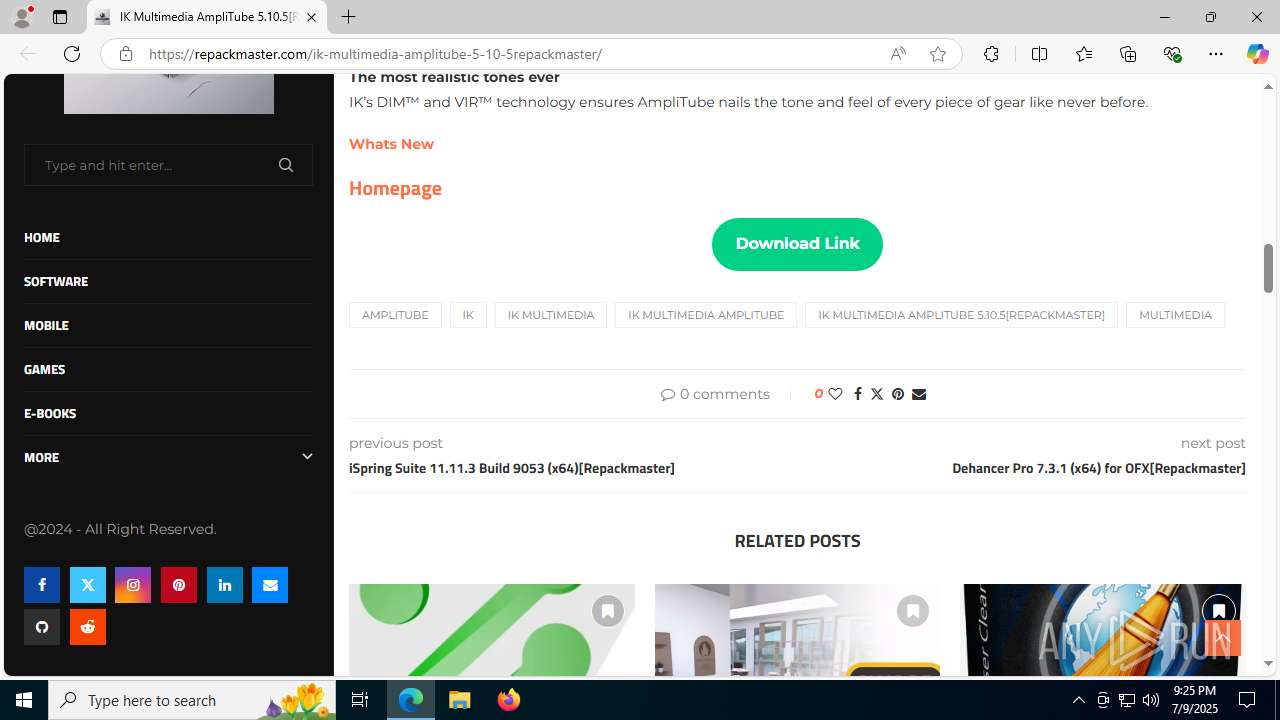Open the Pinterest sidebar social icon
This screenshot has width=1280, height=720.
coord(179,585)
